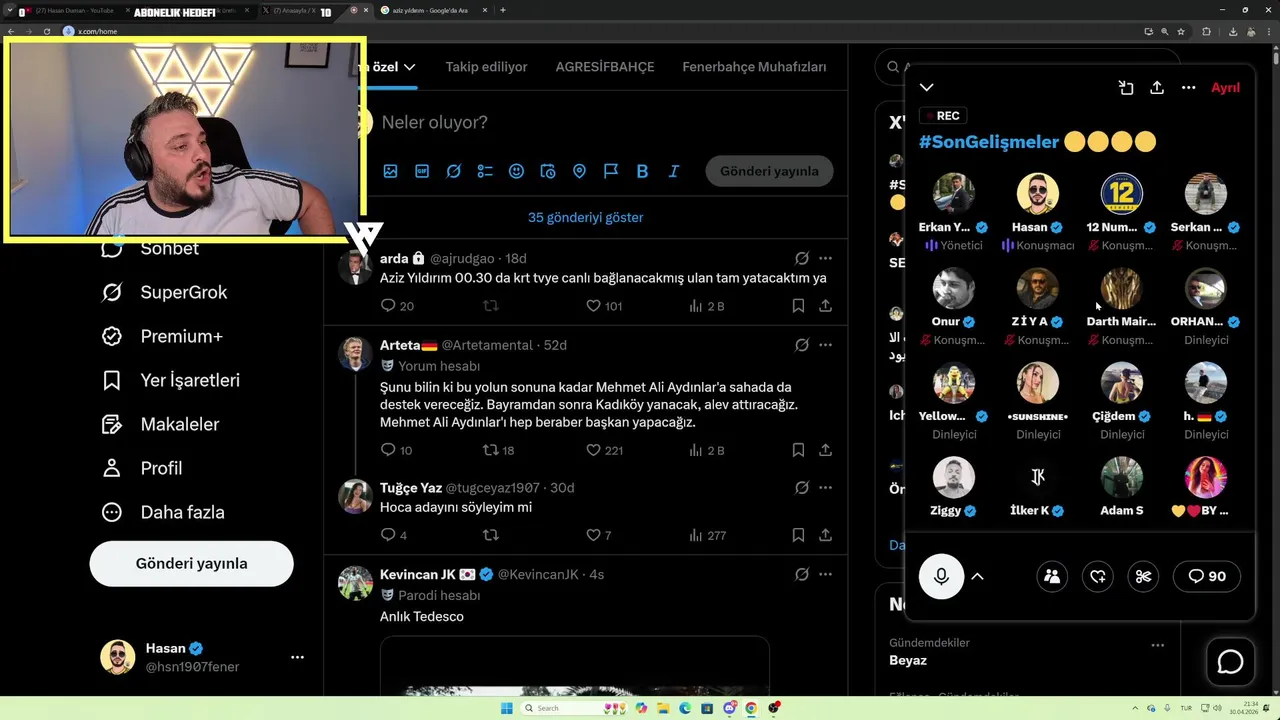Open more options on Tuğçe Yaz's post
Viewport: 1280px width, 720px height.
pyautogui.click(x=825, y=488)
